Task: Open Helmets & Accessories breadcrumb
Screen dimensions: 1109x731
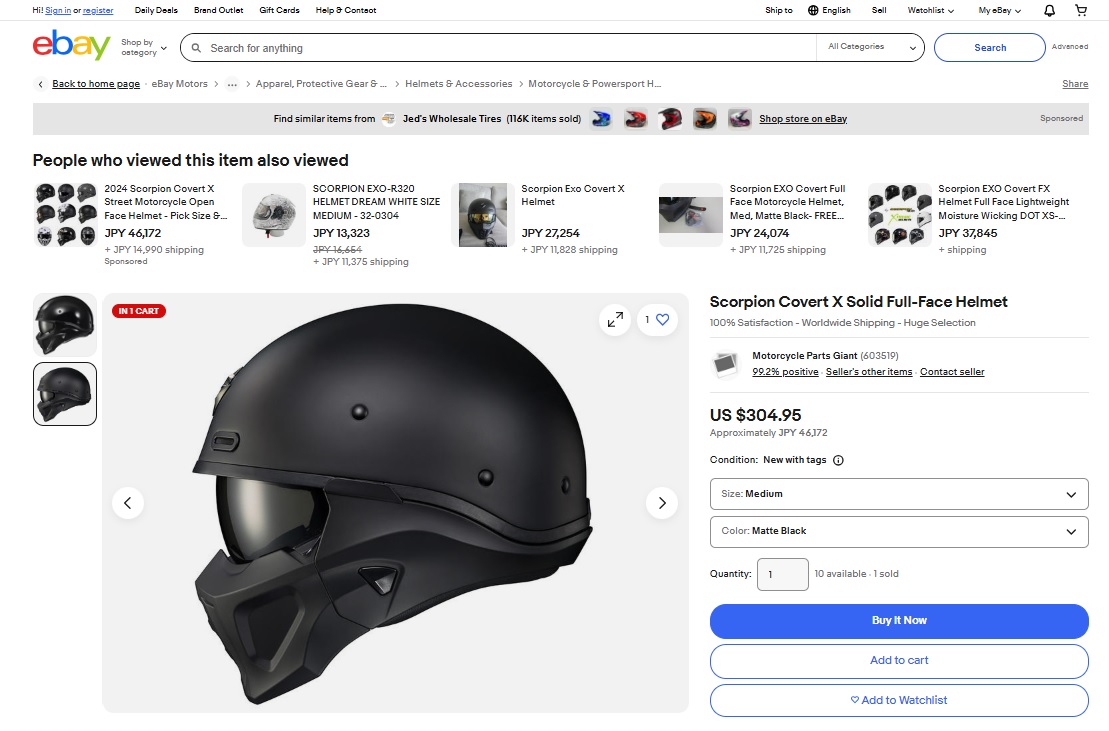Action: [458, 84]
